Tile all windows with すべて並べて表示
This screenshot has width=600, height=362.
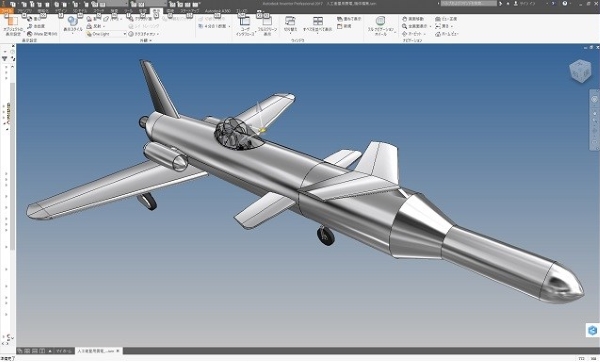pos(318,24)
